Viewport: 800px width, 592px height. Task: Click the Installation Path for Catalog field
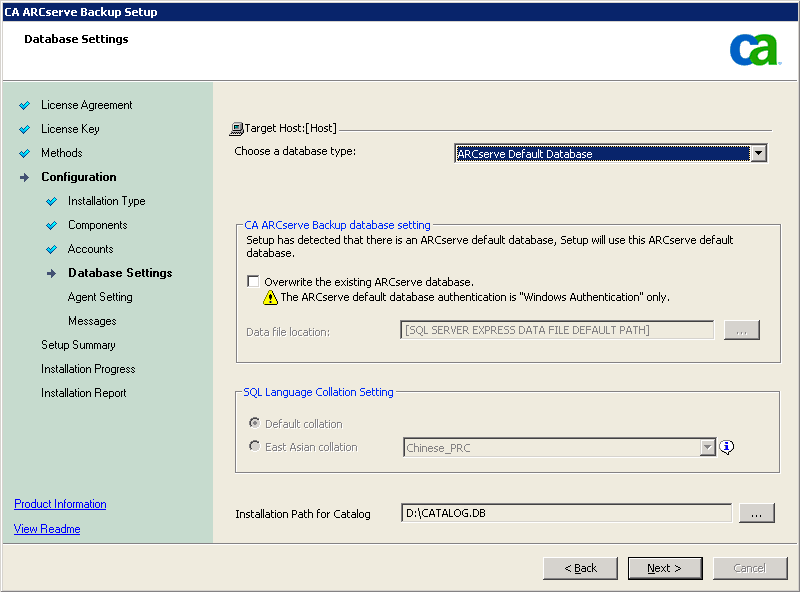565,513
